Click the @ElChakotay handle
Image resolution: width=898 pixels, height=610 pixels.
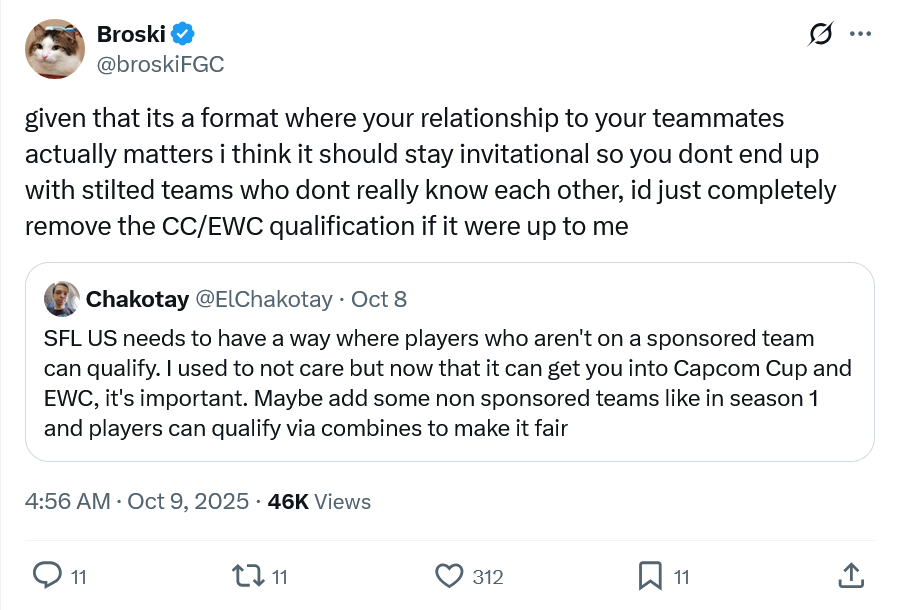point(264,299)
